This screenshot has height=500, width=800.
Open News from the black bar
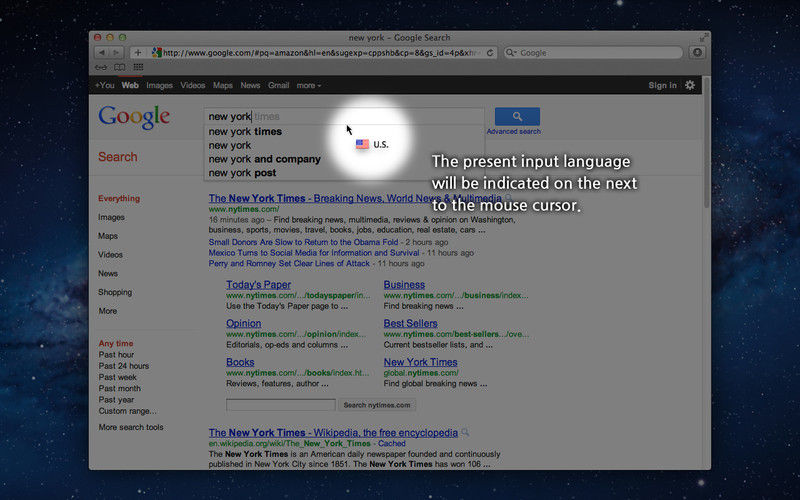pos(250,85)
